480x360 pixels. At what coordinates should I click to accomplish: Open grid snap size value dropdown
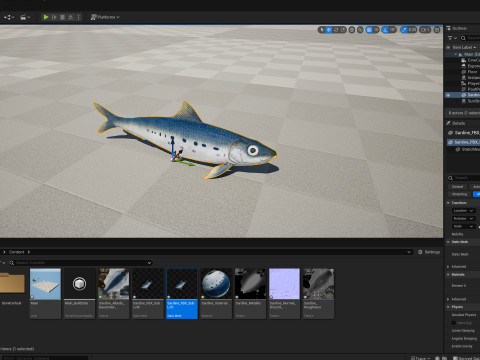pyautogui.click(x=376, y=30)
